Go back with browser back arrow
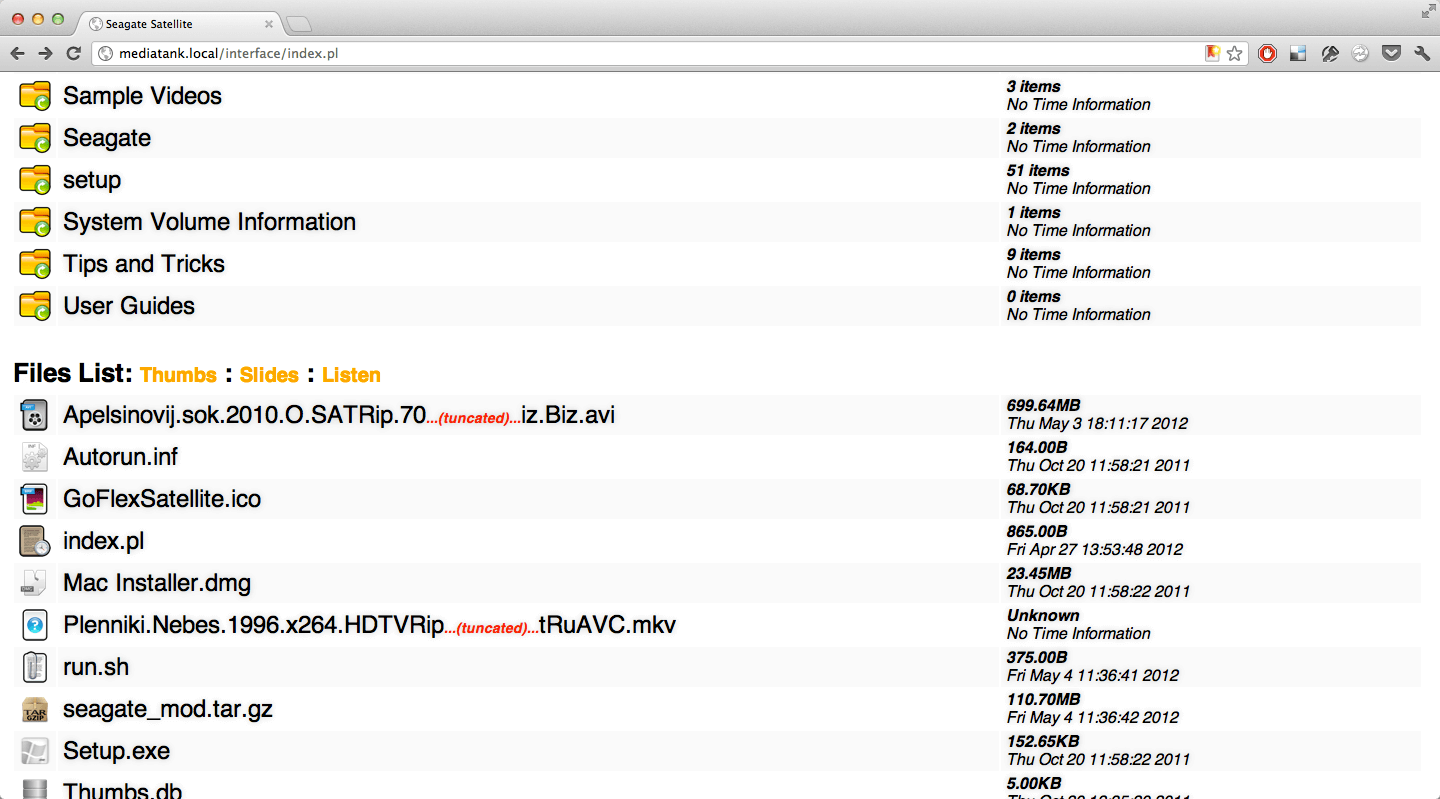The width and height of the screenshot is (1440, 799). (18, 53)
